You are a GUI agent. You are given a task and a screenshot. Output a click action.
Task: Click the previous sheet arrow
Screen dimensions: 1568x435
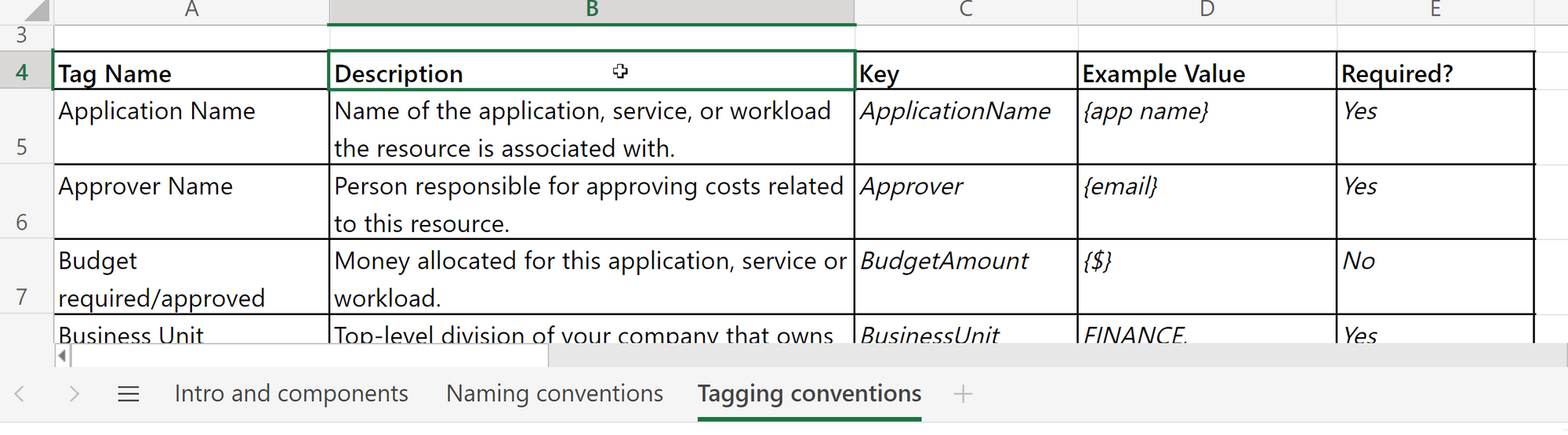[x=20, y=393]
